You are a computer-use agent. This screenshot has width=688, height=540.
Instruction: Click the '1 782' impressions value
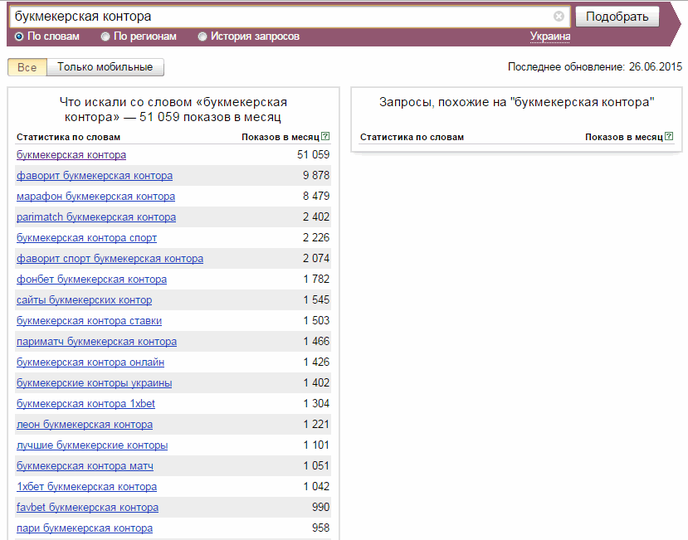(x=316, y=279)
